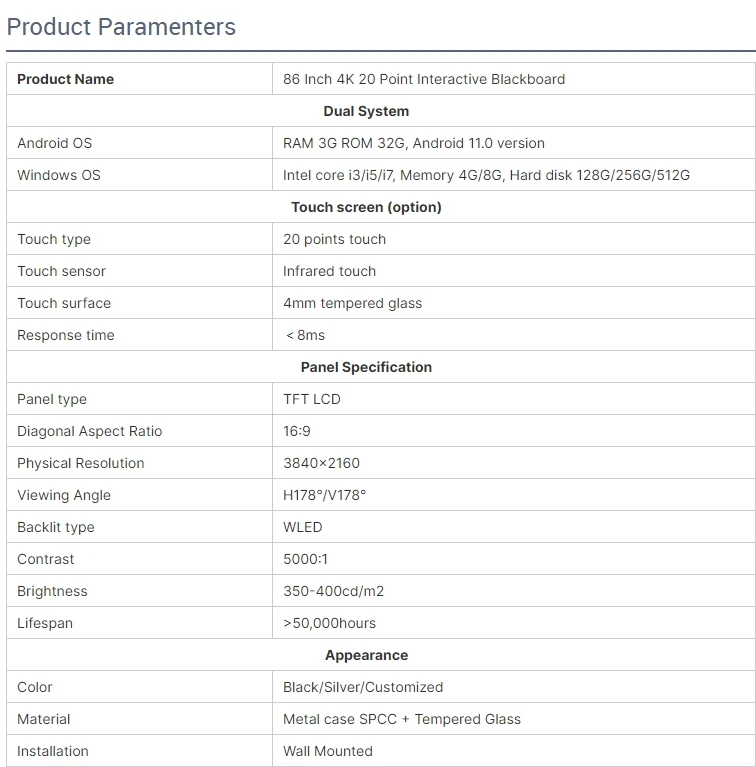The height and width of the screenshot is (767, 756).
Task: Select the Android OS row label
Action: [x=55, y=143]
